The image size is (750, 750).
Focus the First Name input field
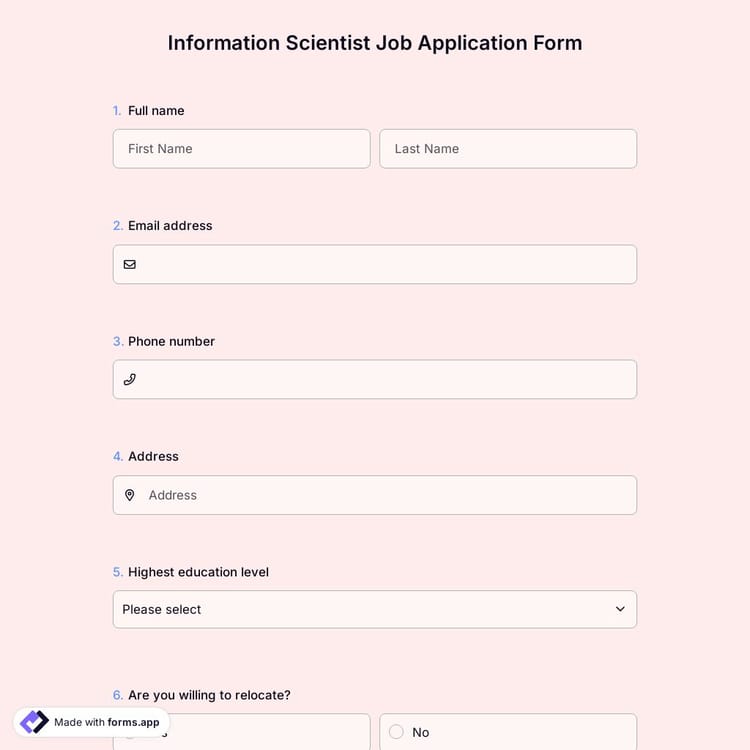[x=241, y=149]
